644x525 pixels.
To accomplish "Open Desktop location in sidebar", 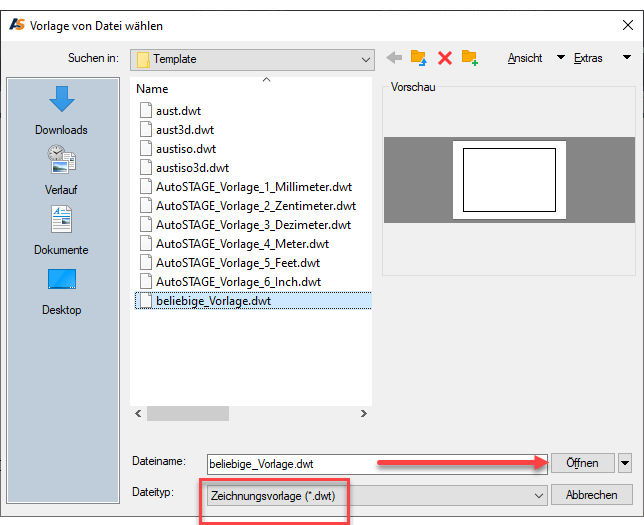I will coord(62,292).
